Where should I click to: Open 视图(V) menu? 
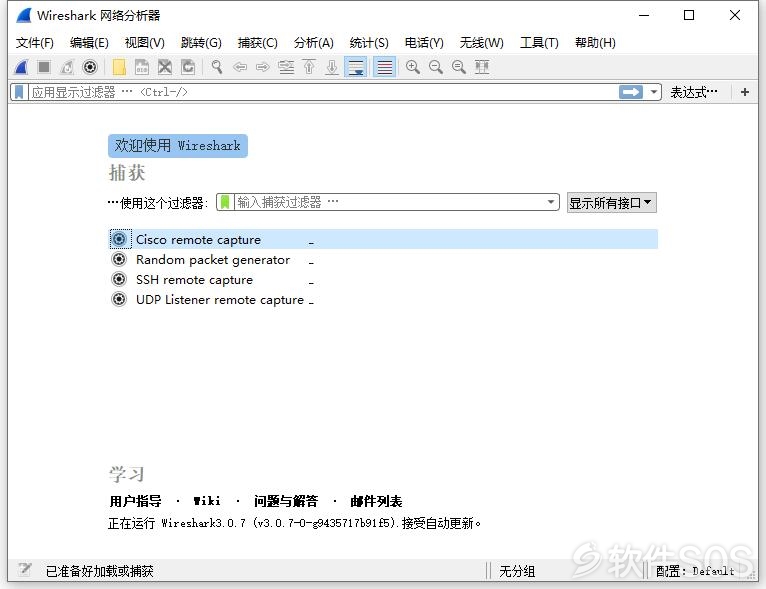pyautogui.click(x=145, y=43)
